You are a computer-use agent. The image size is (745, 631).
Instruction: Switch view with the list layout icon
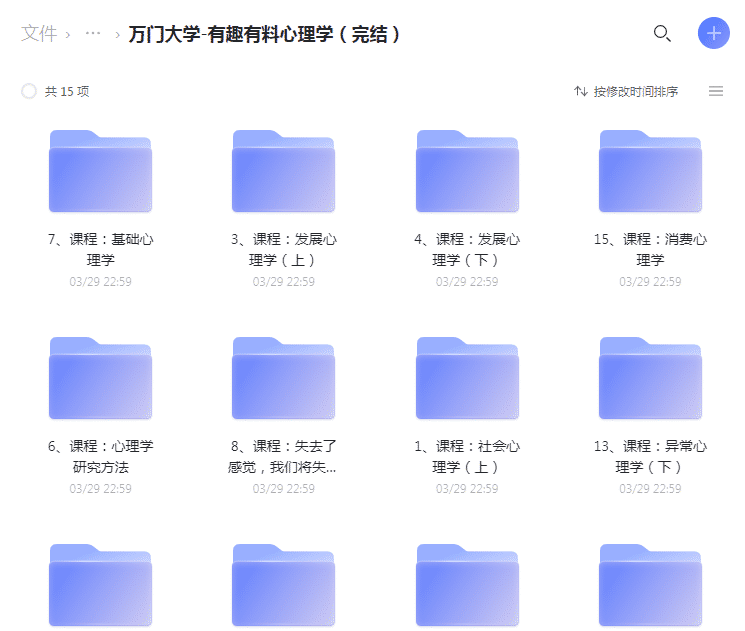coord(716,91)
